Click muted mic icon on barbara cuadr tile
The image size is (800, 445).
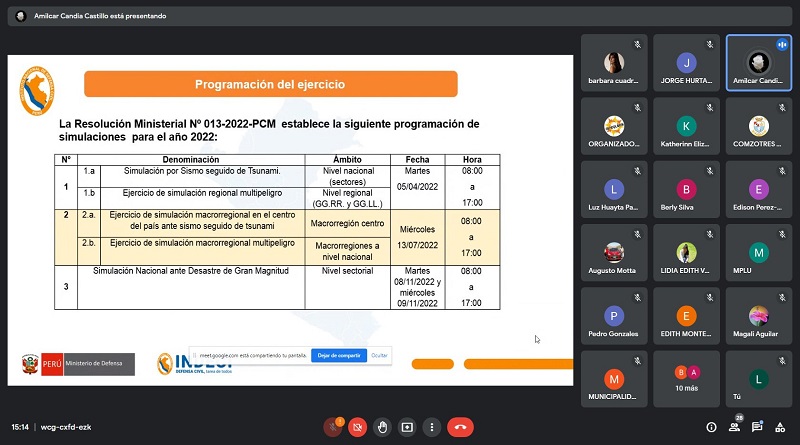tap(638, 44)
